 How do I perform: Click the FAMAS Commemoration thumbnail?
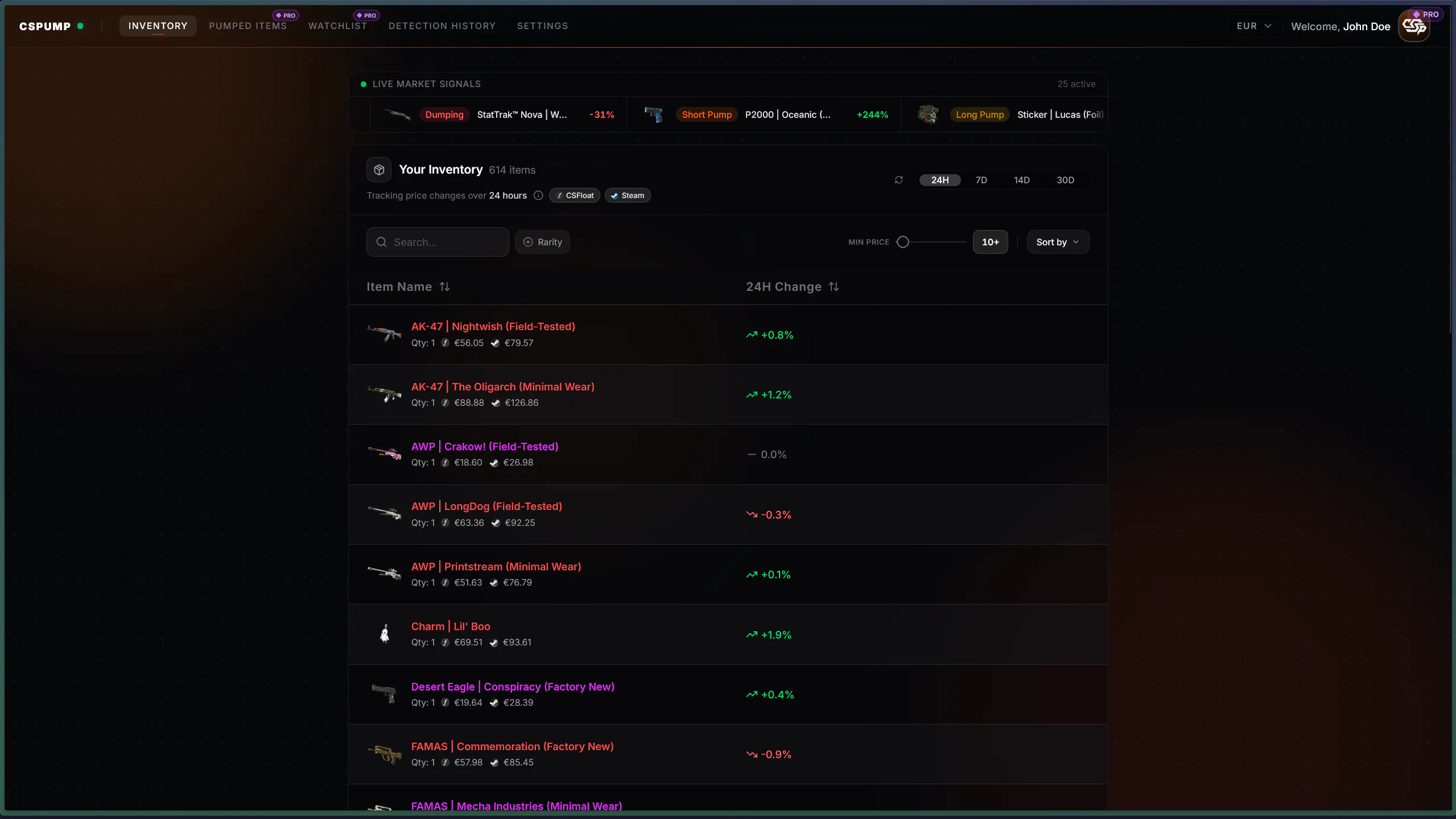click(x=385, y=754)
